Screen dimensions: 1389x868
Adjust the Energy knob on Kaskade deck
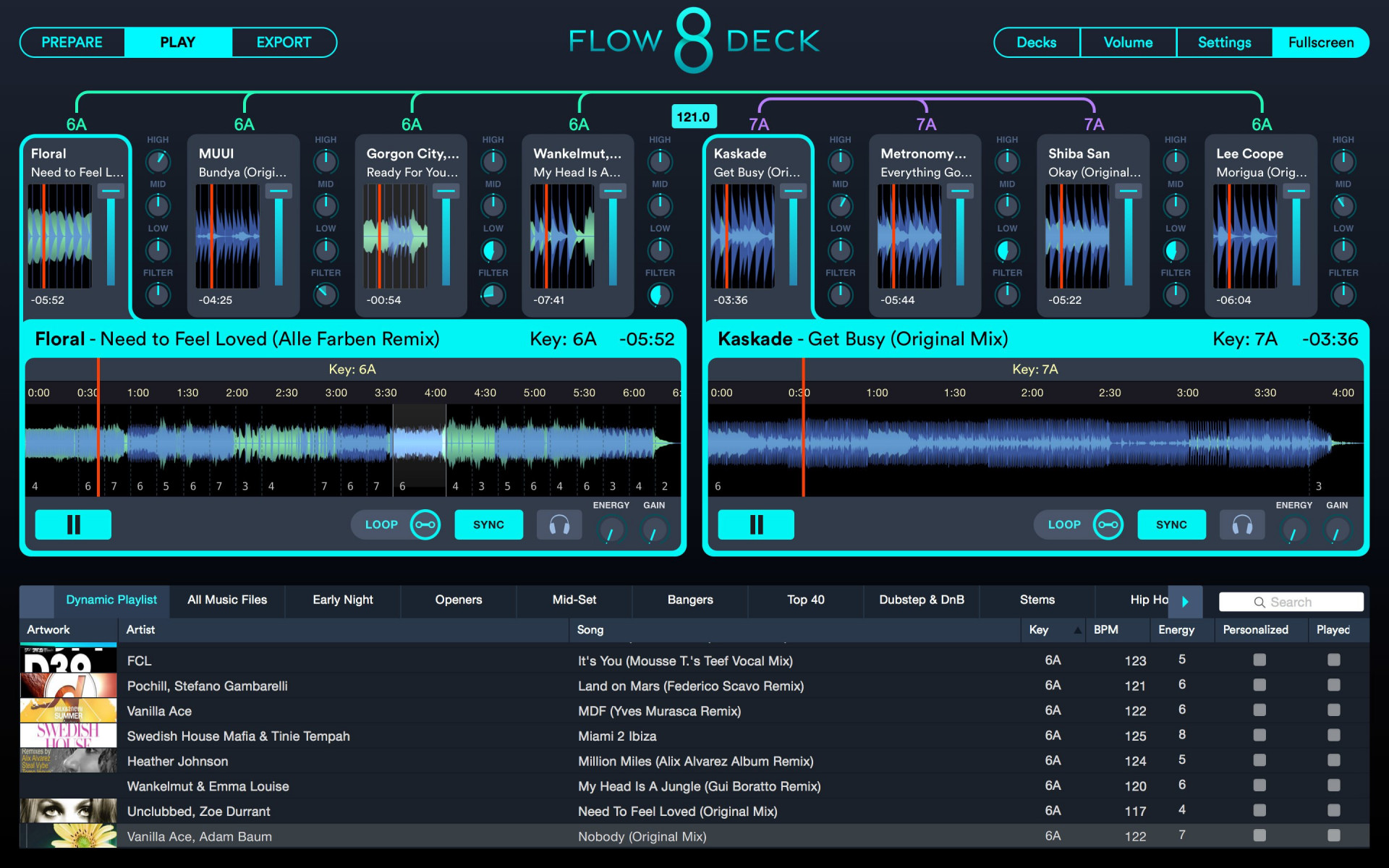pos(1294,532)
